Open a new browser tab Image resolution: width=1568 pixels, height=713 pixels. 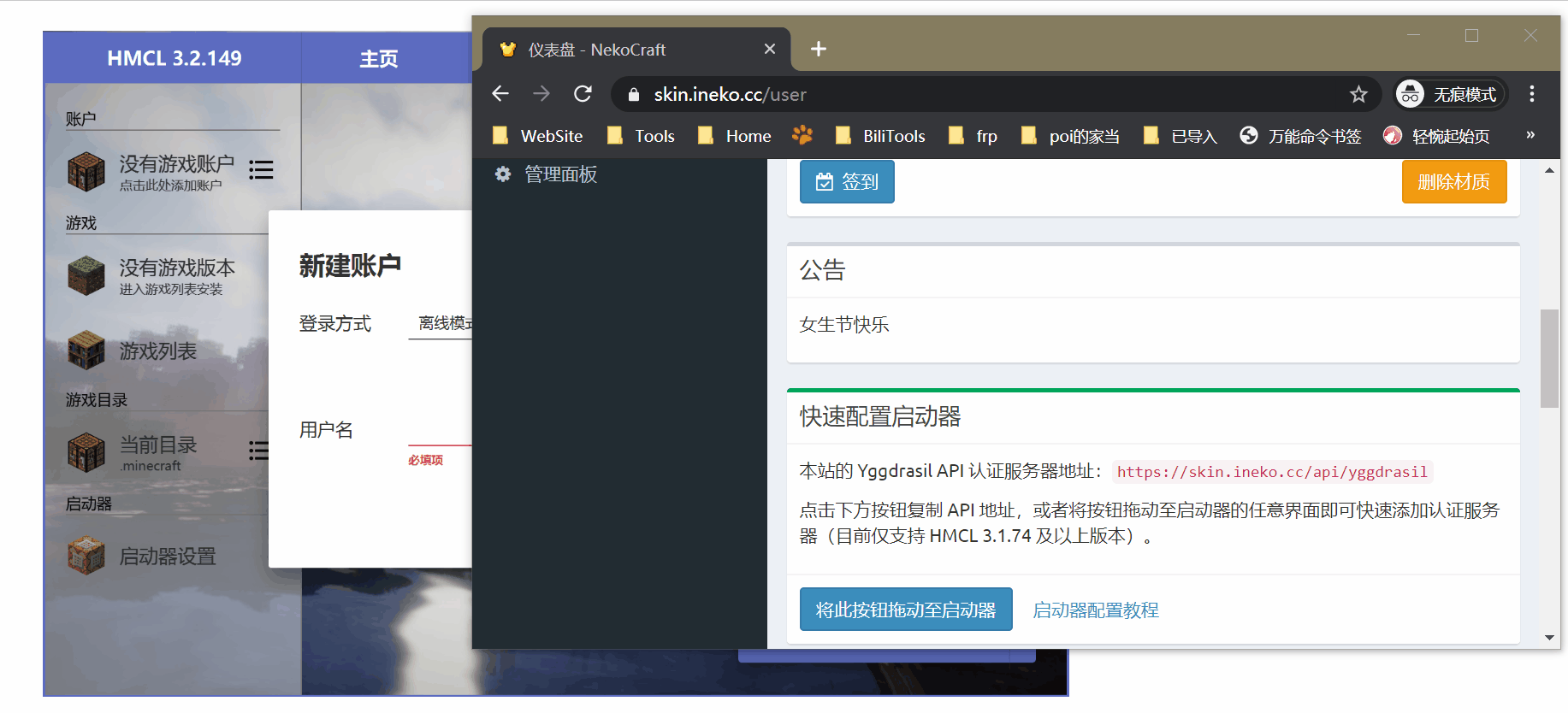tap(818, 50)
